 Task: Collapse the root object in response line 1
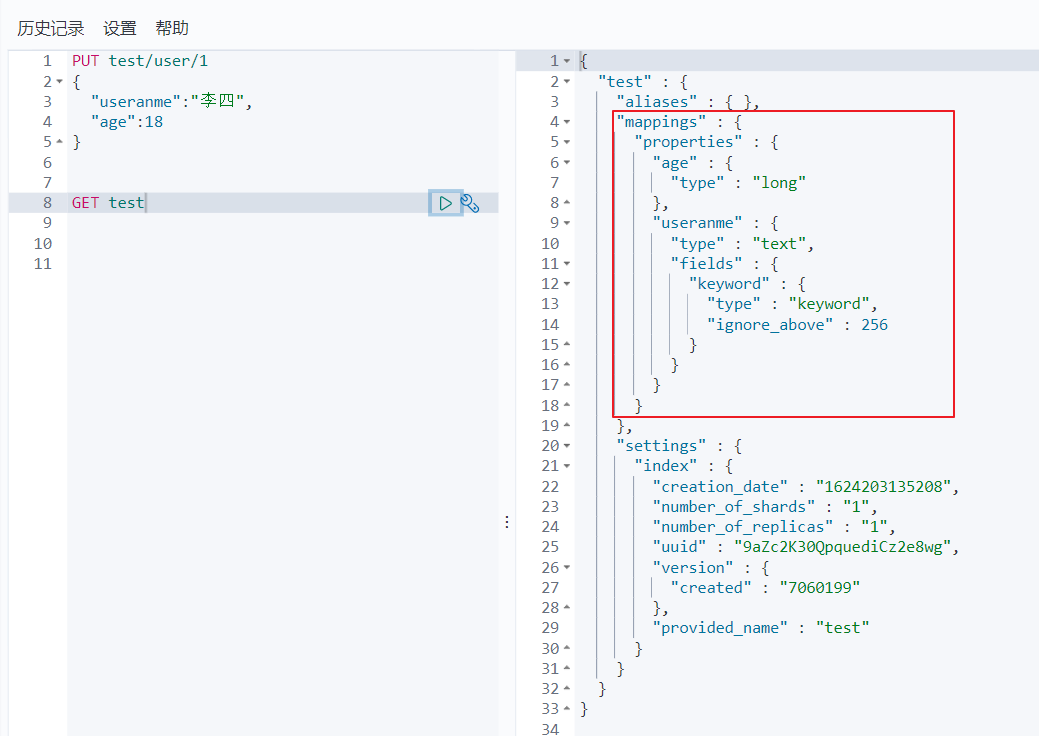[567, 61]
